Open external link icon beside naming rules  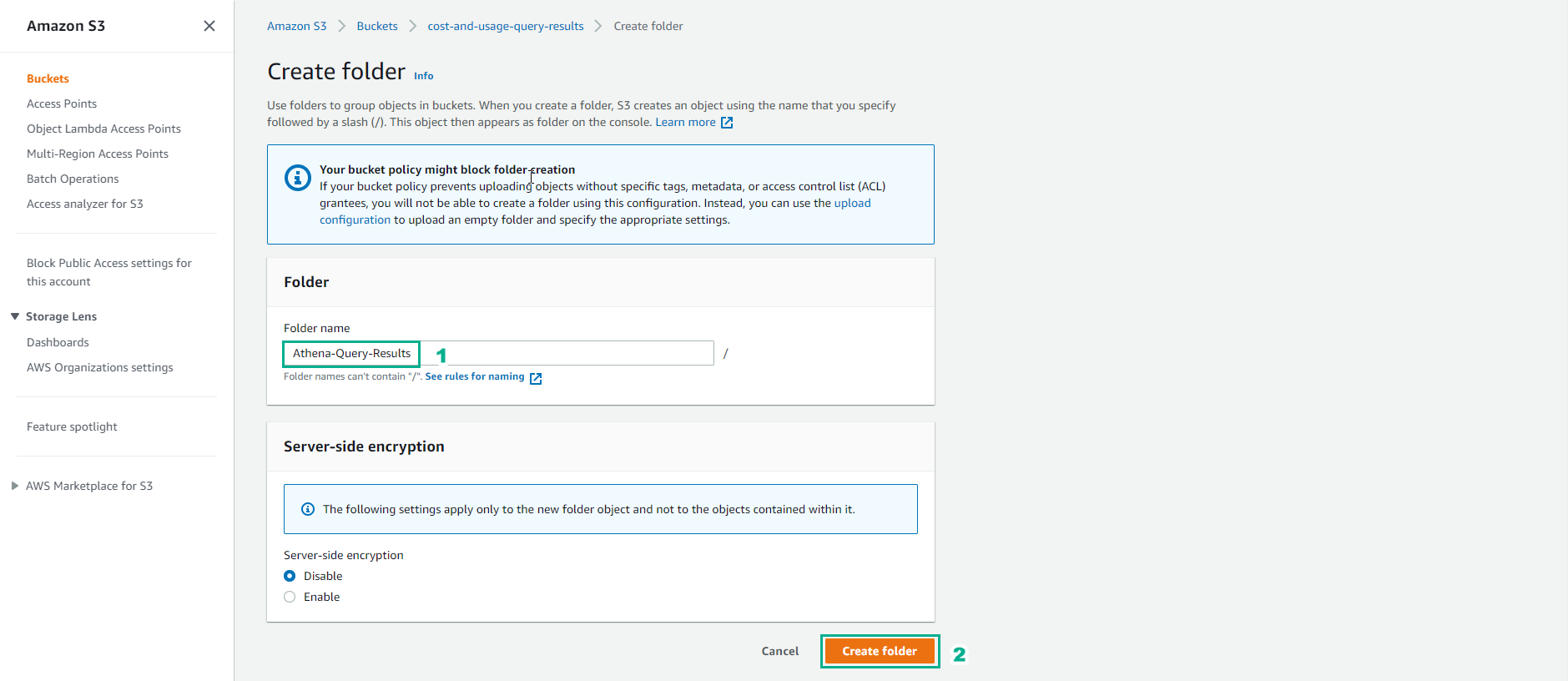[536, 378]
